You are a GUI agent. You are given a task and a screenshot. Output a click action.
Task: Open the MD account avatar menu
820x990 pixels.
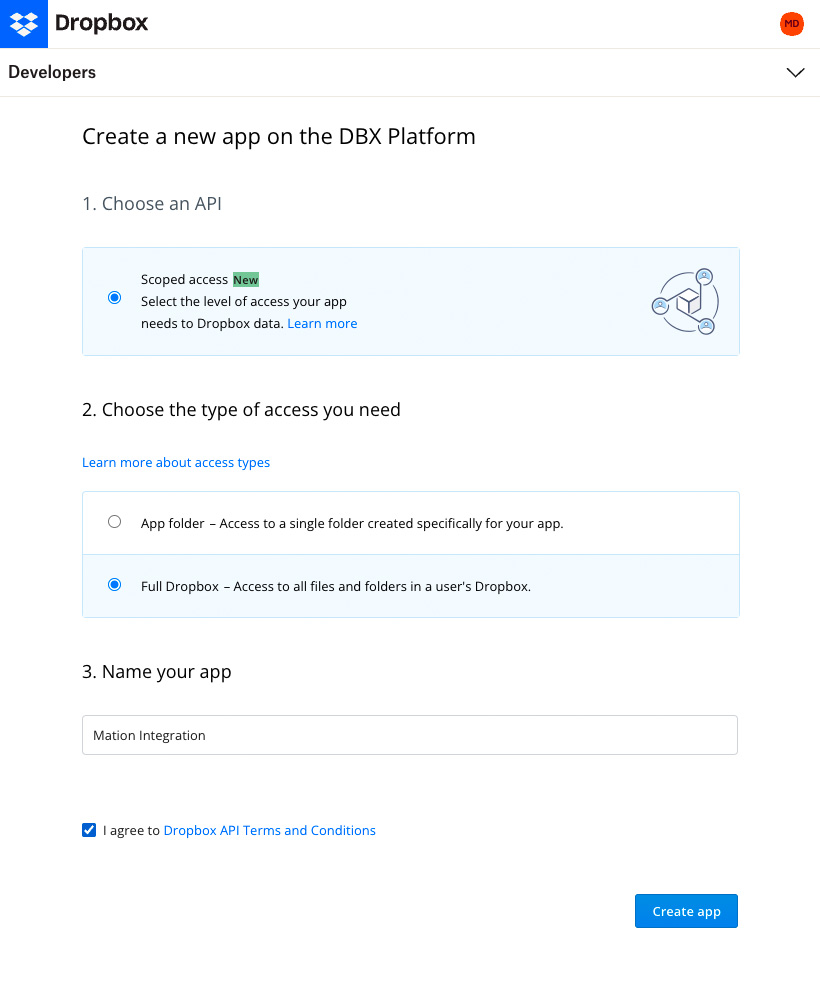click(x=791, y=24)
